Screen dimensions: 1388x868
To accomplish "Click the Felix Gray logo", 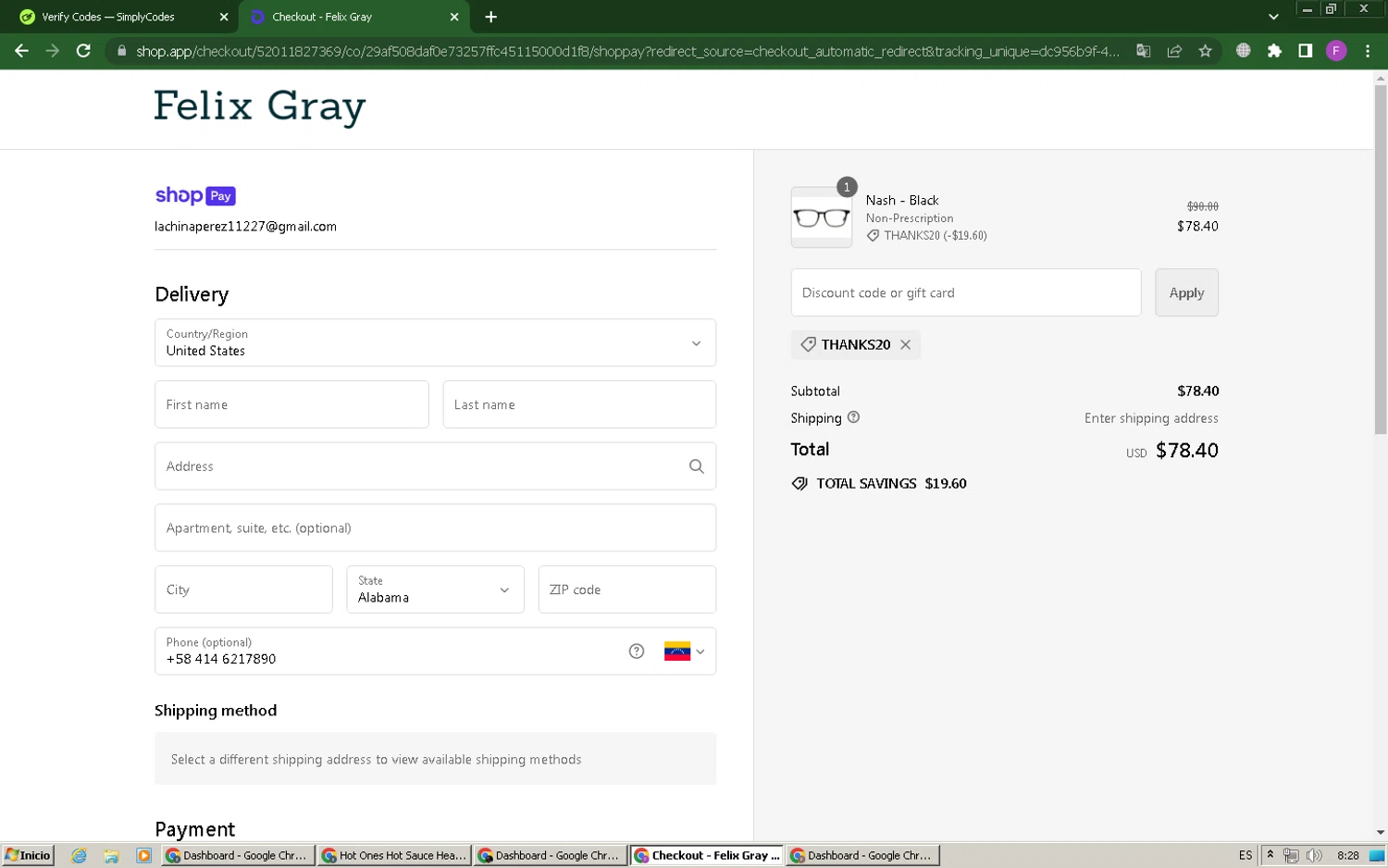I will tap(260, 107).
